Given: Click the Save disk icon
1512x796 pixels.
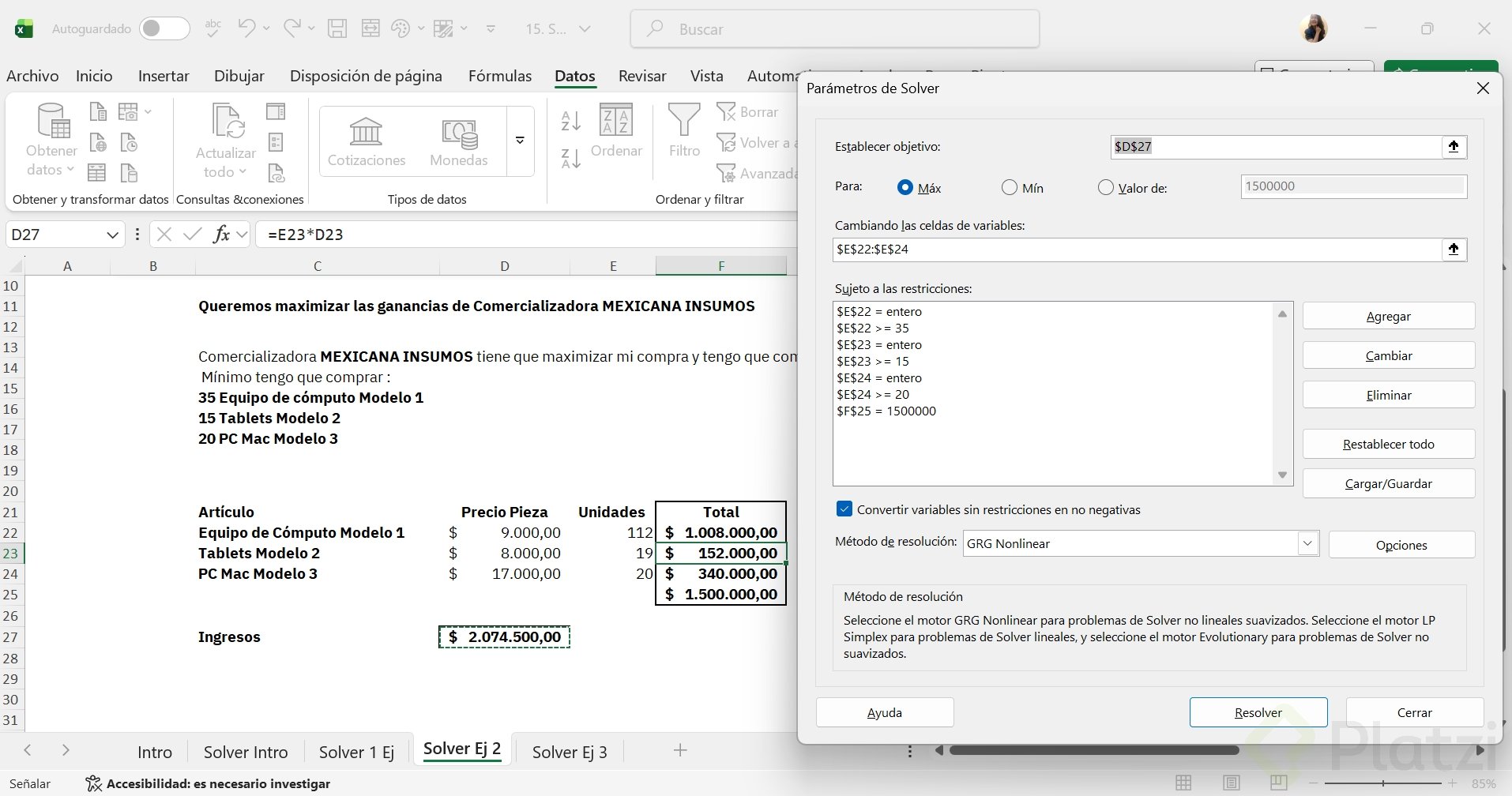Looking at the screenshot, I should [x=337, y=28].
